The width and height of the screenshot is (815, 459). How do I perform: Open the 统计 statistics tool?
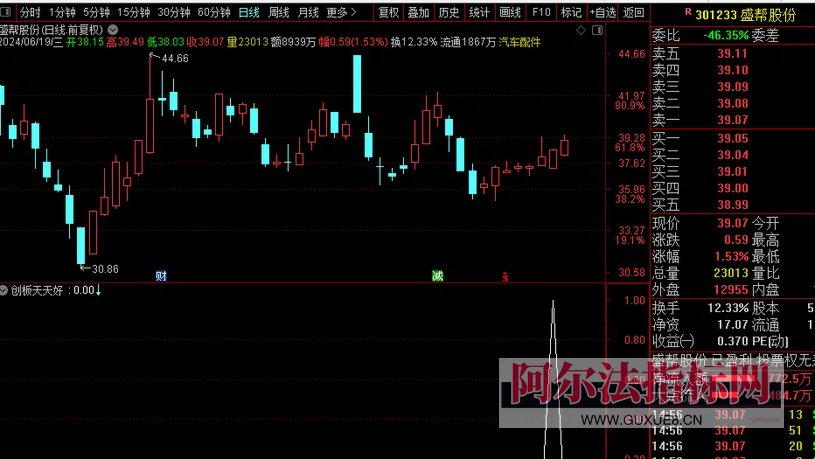point(479,12)
